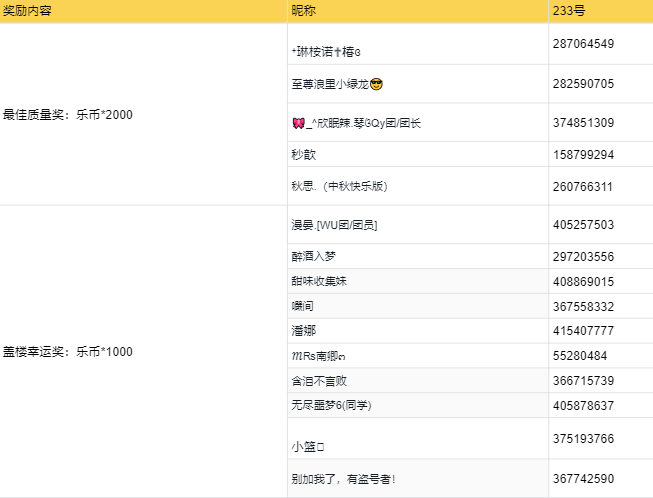This screenshot has height=498, width=653.
Task: Click the nickname containing 琳桉诺
Action: pos(326,52)
